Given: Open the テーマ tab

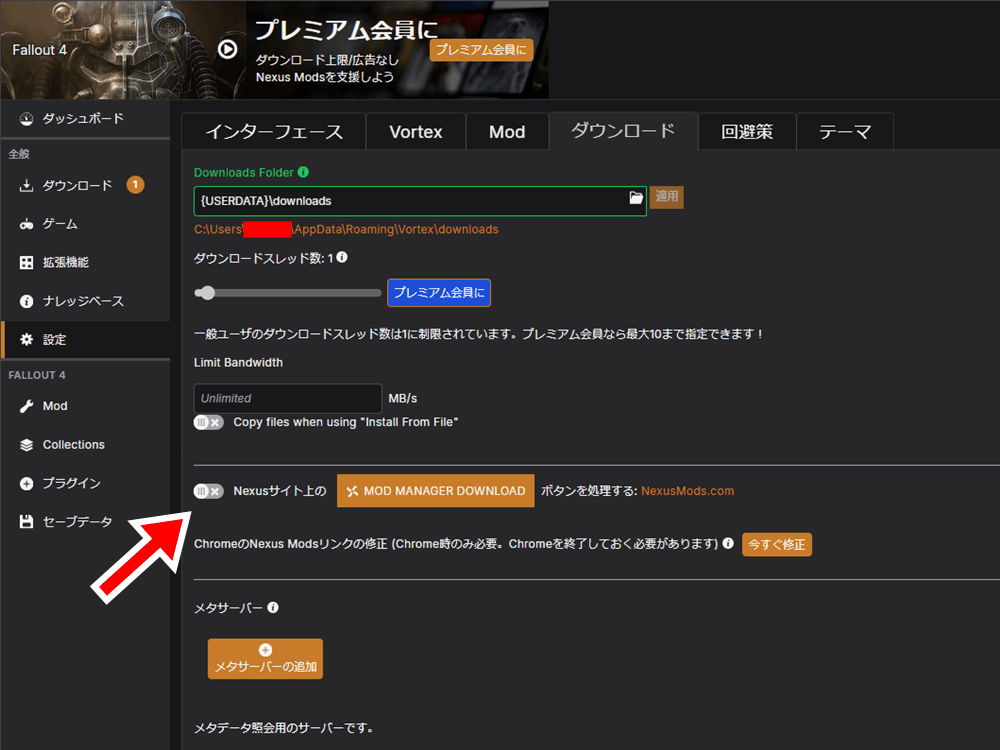Looking at the screenshot, I should click(x=844, y=131).
